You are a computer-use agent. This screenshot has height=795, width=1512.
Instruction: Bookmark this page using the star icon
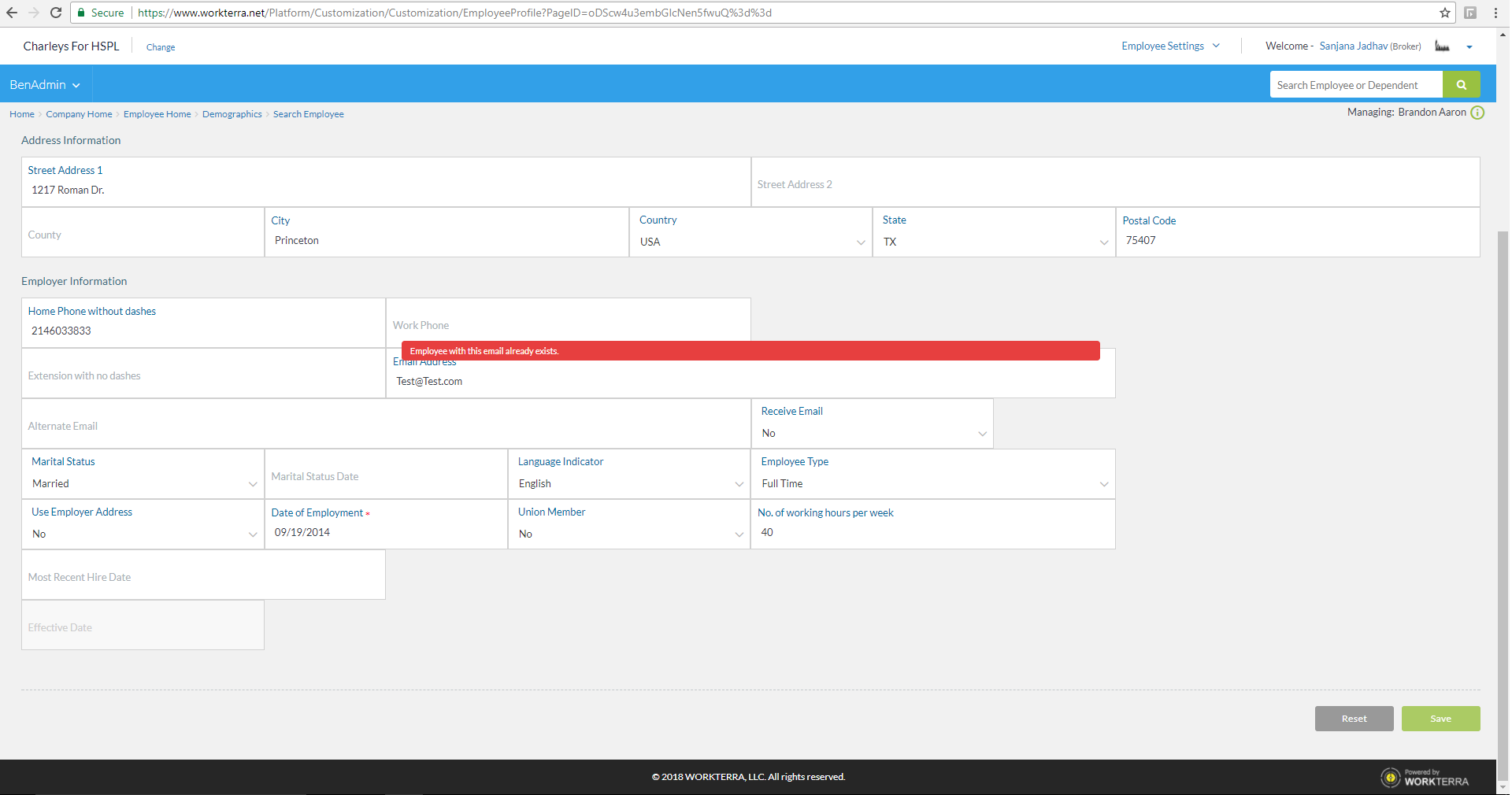(1444, 13)
